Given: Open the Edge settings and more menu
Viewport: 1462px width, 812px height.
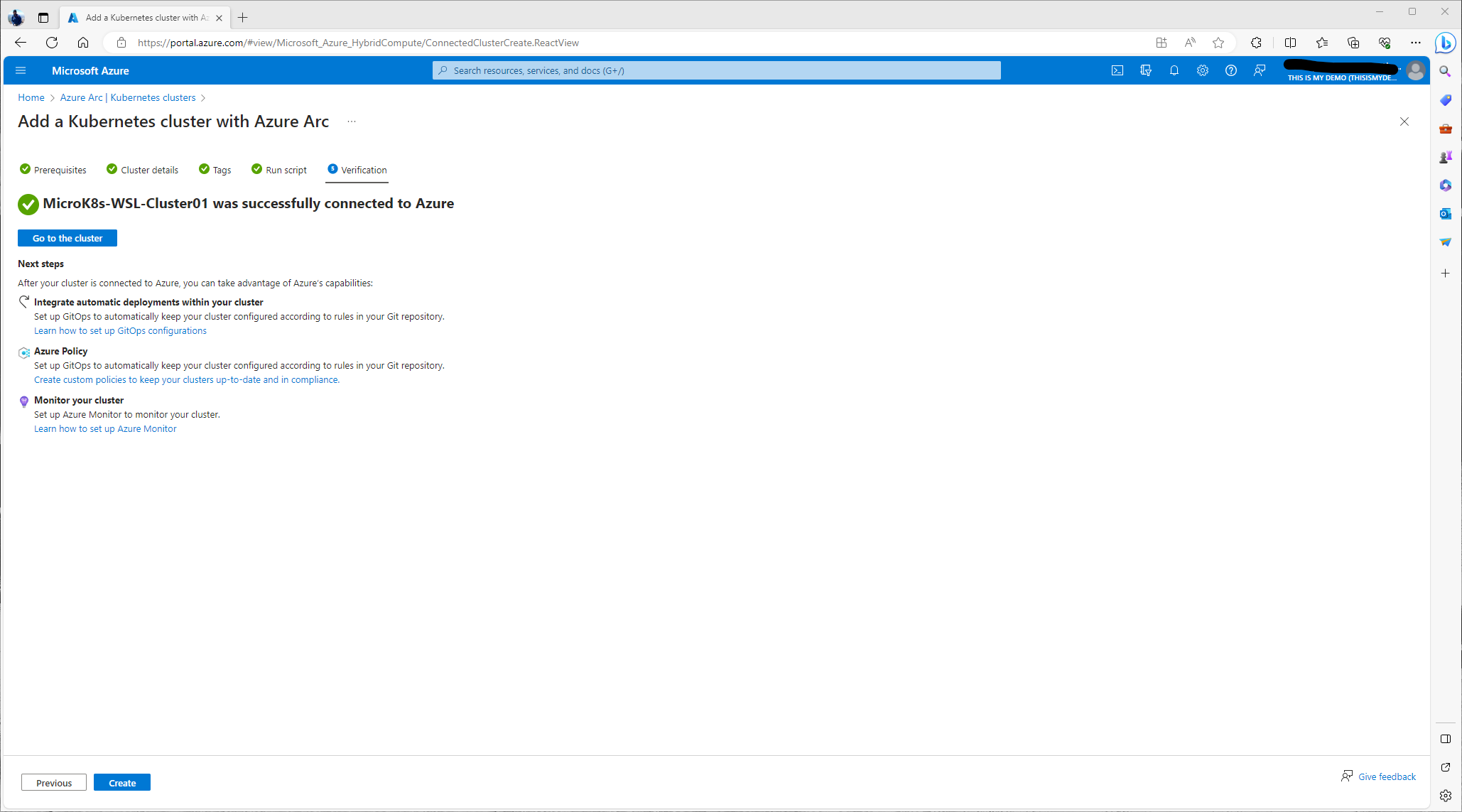Looking at the screenshot, I should (x=1416, y=43).
